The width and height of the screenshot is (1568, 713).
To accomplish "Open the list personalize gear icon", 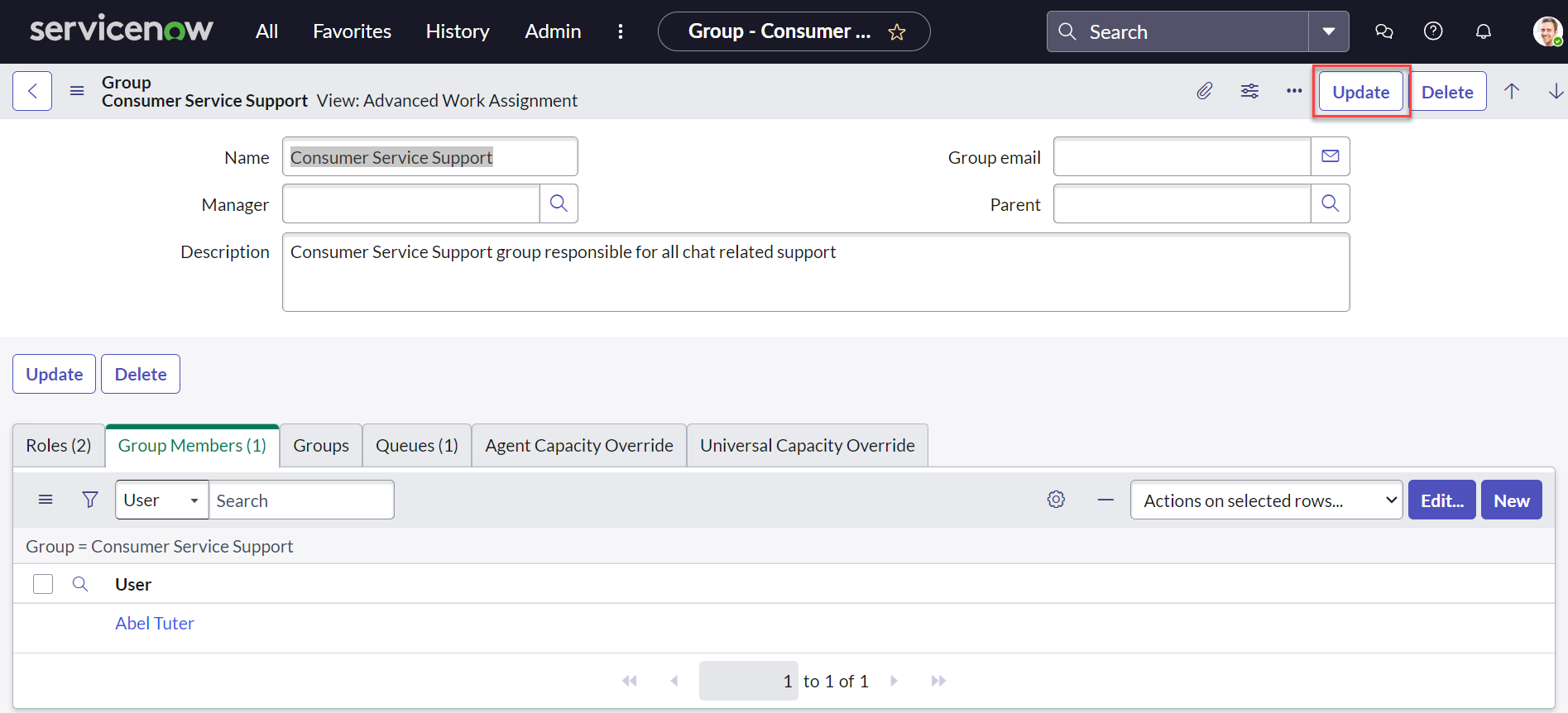I will [x=1056, y=500].
